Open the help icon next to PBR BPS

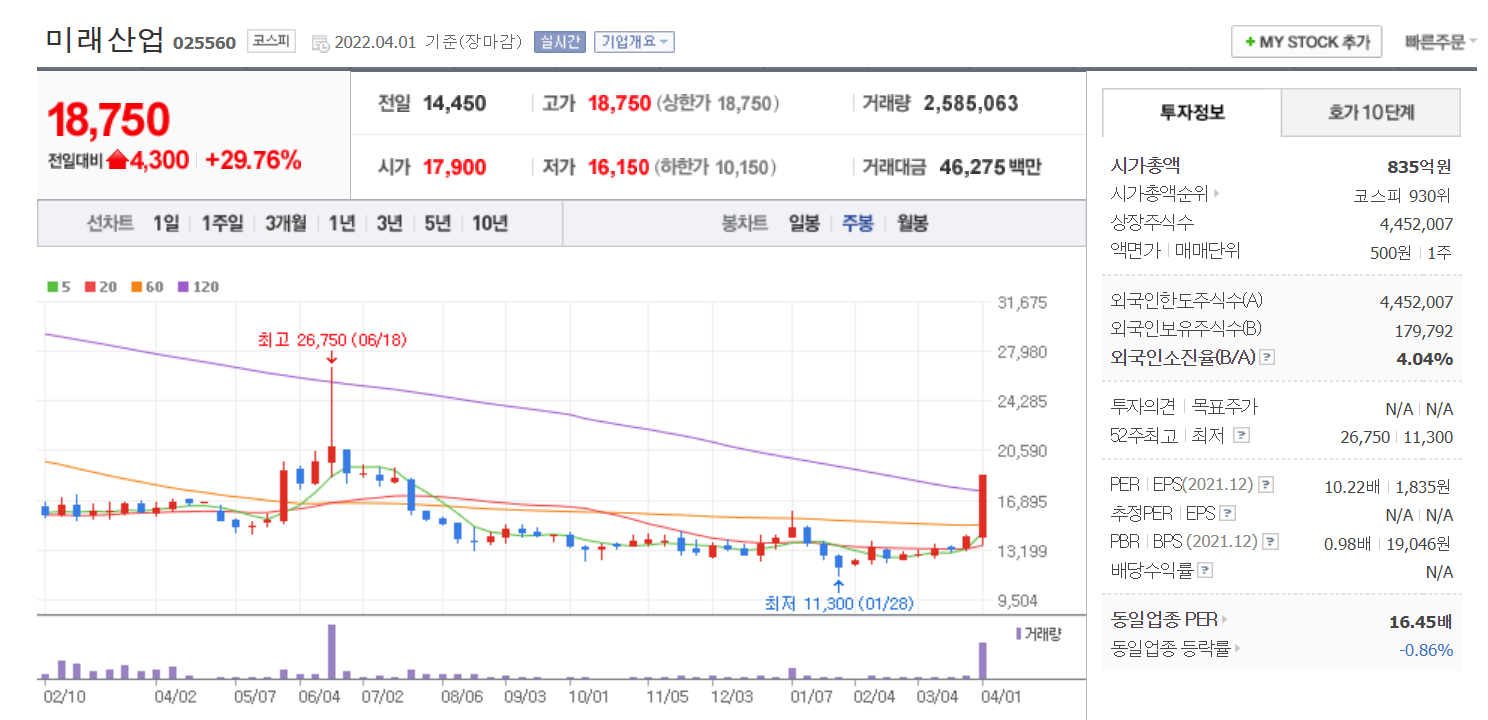tap(1270, 542)
